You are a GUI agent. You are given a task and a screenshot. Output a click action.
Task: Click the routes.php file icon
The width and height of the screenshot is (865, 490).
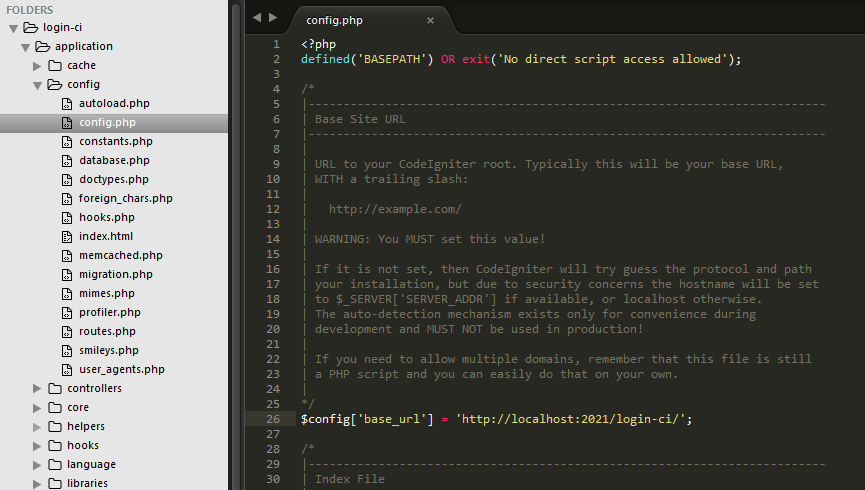coord(67,332)
